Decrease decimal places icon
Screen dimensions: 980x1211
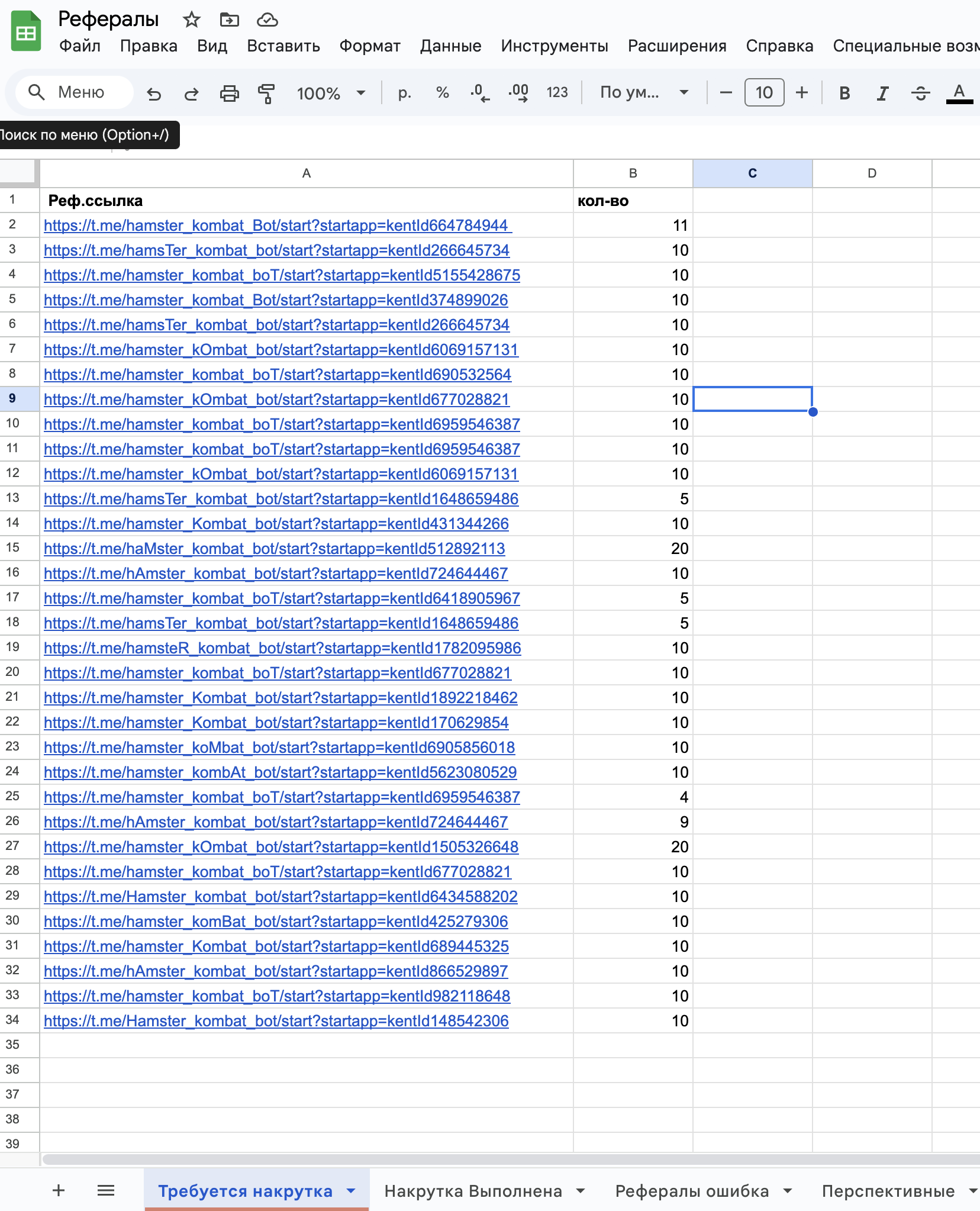point(480,93)
